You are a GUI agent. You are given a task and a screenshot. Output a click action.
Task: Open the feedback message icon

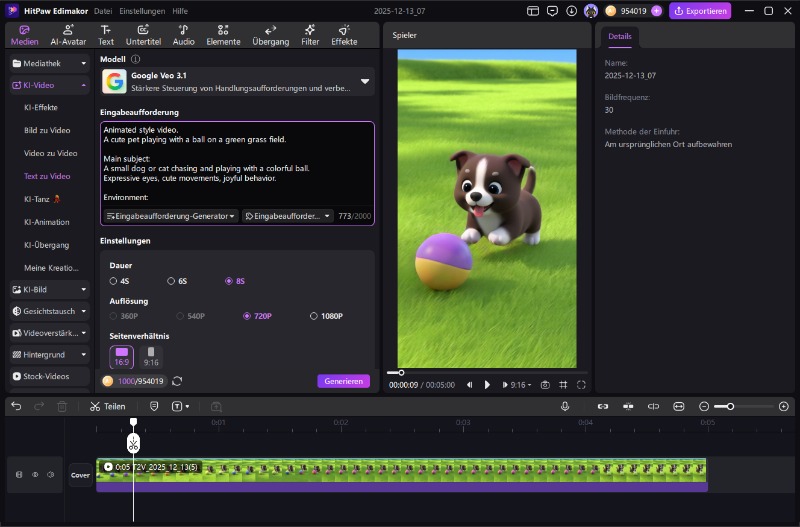(x=552, y=11)
